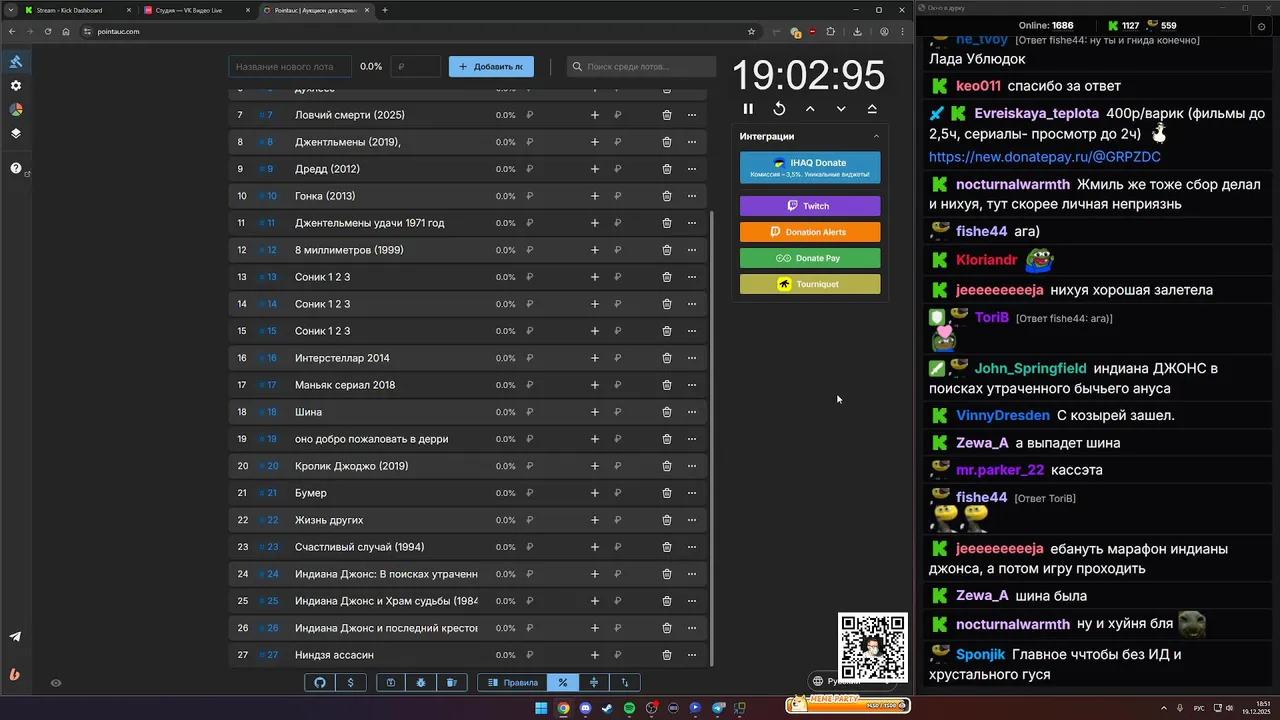Reset the auction timer
This screenshot has width=1280, height=720.
point(779,109)
